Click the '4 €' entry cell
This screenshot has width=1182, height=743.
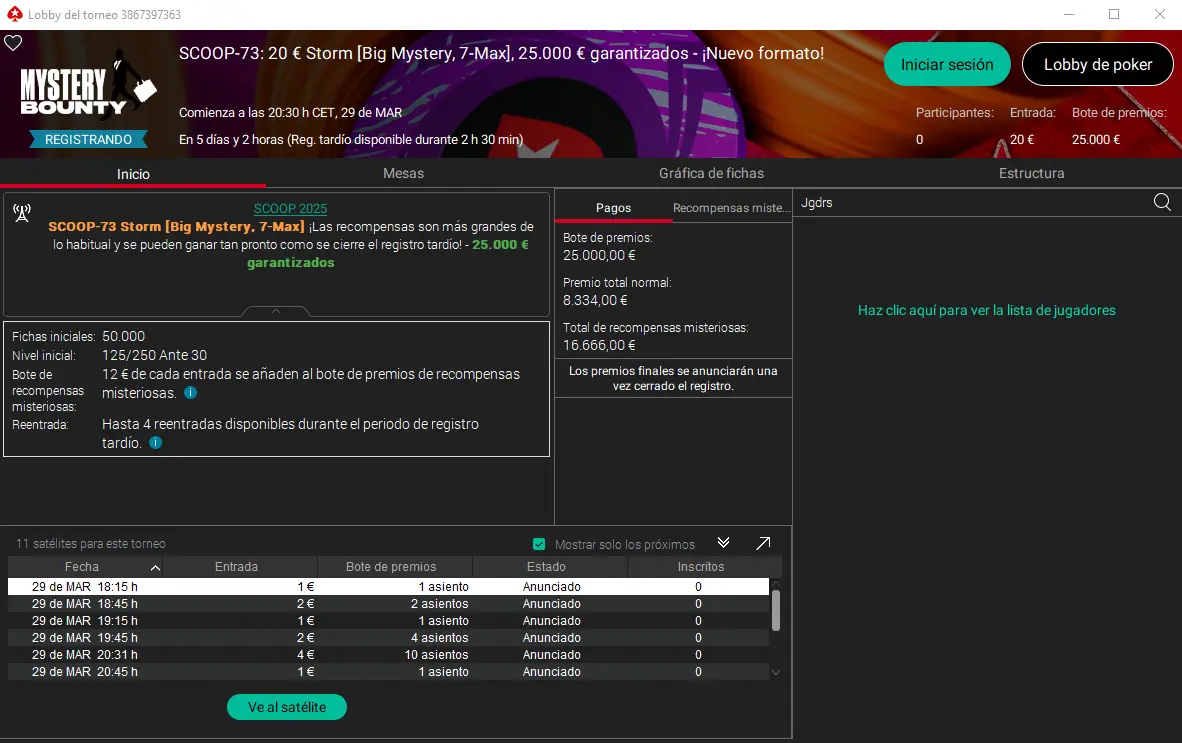pyautogui.click(x=305, y=655)
